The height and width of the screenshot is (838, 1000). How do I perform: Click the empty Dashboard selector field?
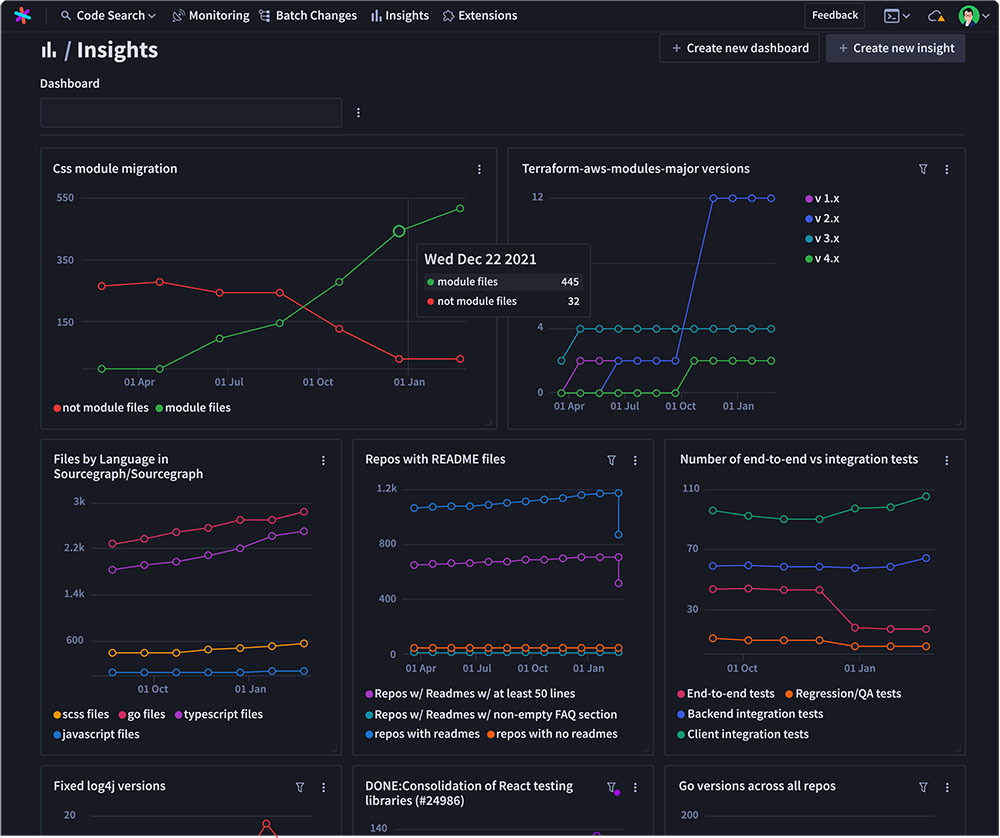(x=190, y=112)
